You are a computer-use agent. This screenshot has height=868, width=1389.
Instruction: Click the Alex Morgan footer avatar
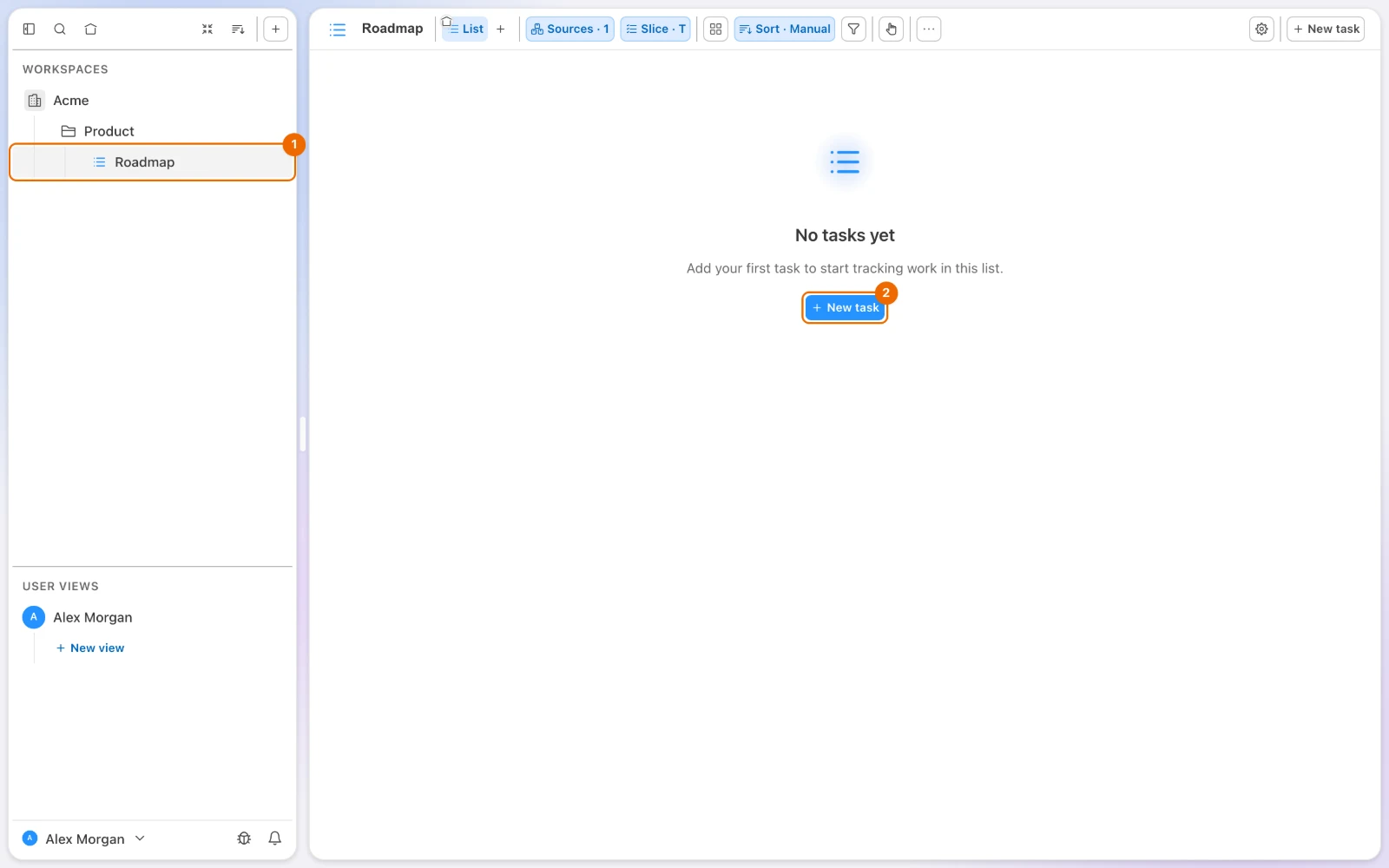coord(30,838)
